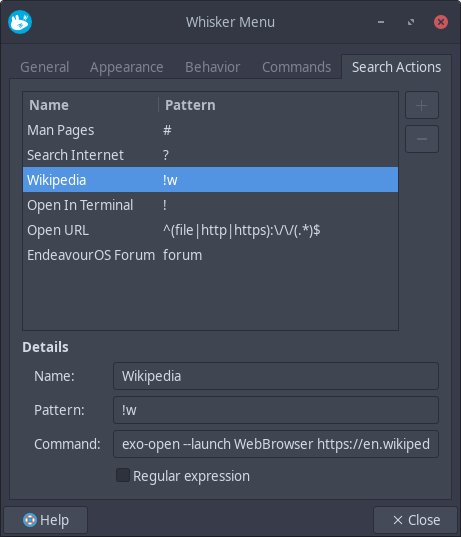Click the Whisker Menu mouse logo icon

[x=20, y=22]
